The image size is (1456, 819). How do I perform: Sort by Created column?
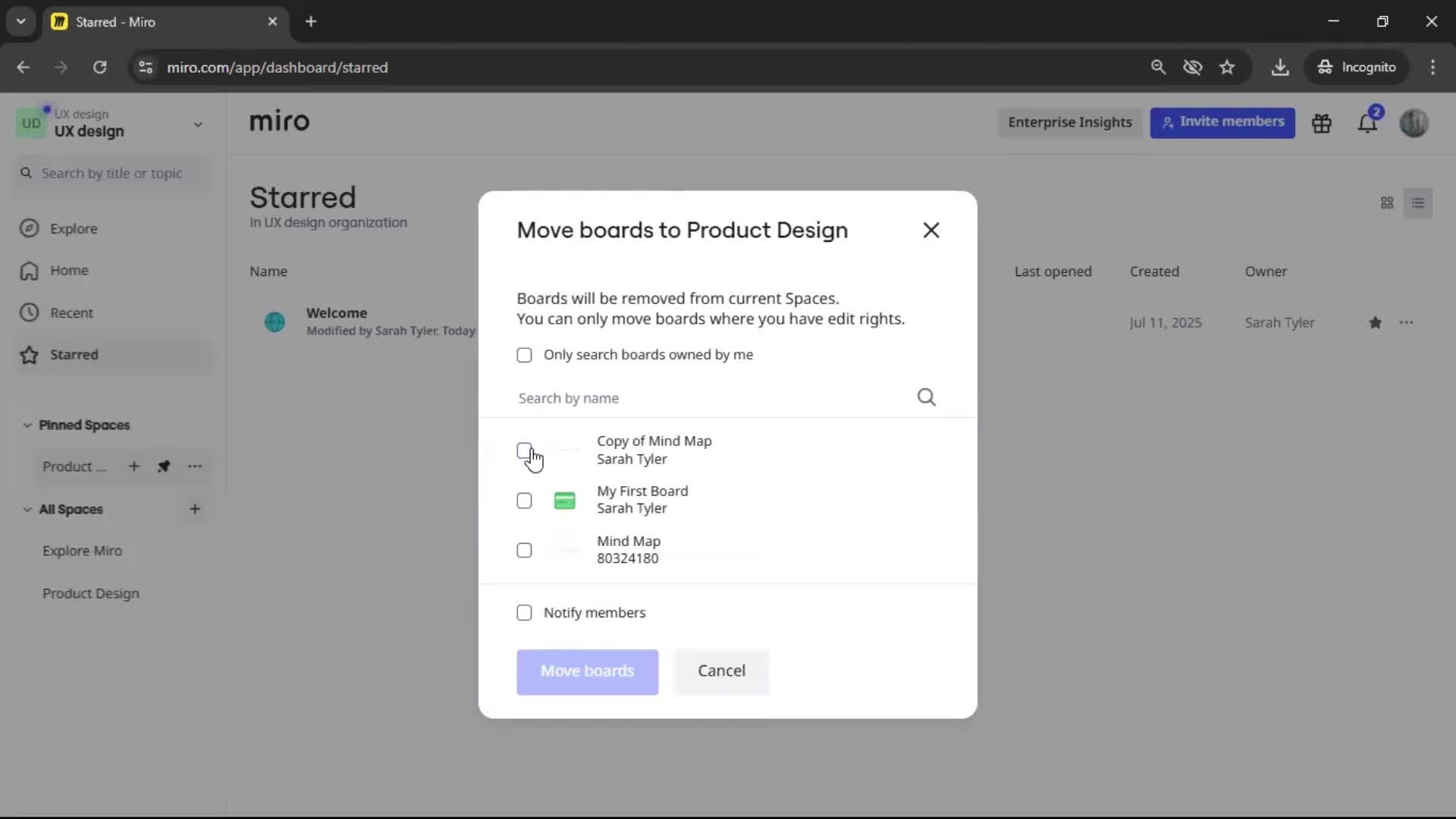pos(1154,271)
